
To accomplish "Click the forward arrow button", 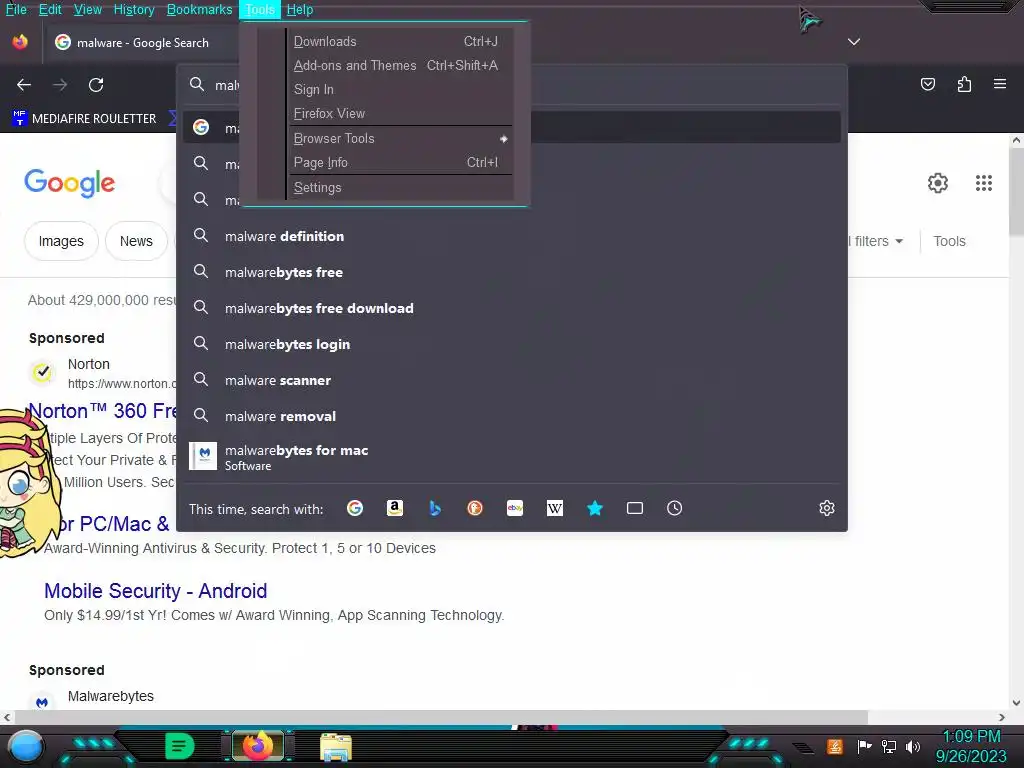I will [x=60, y=85].
